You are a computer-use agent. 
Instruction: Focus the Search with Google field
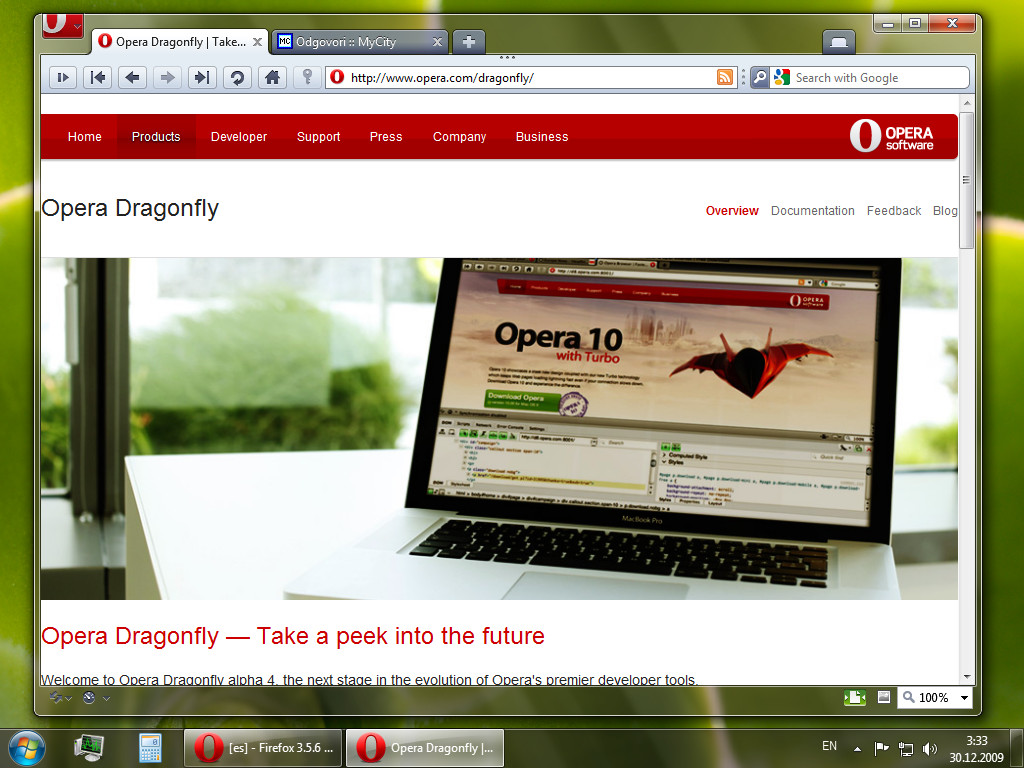pyautogui.click(x=869, y=78)
